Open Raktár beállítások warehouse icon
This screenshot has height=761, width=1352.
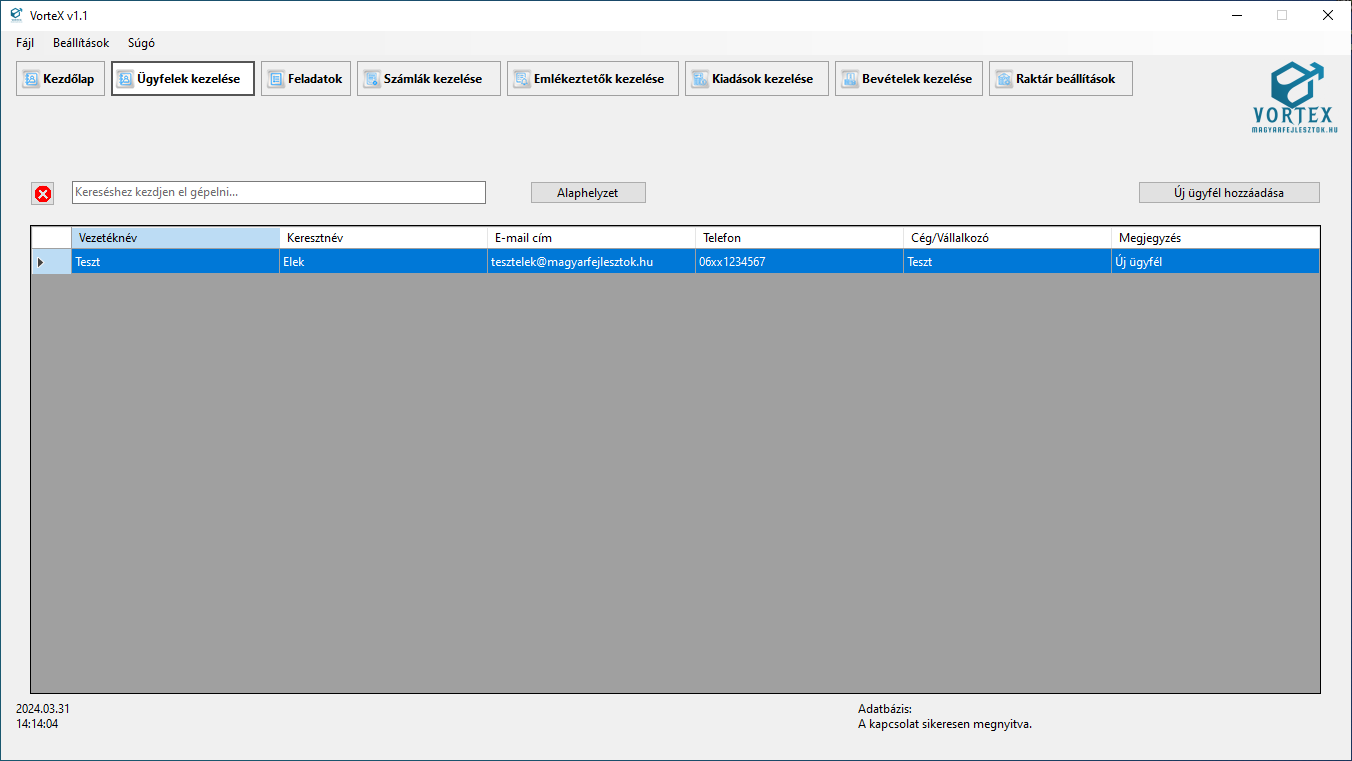1004,79
